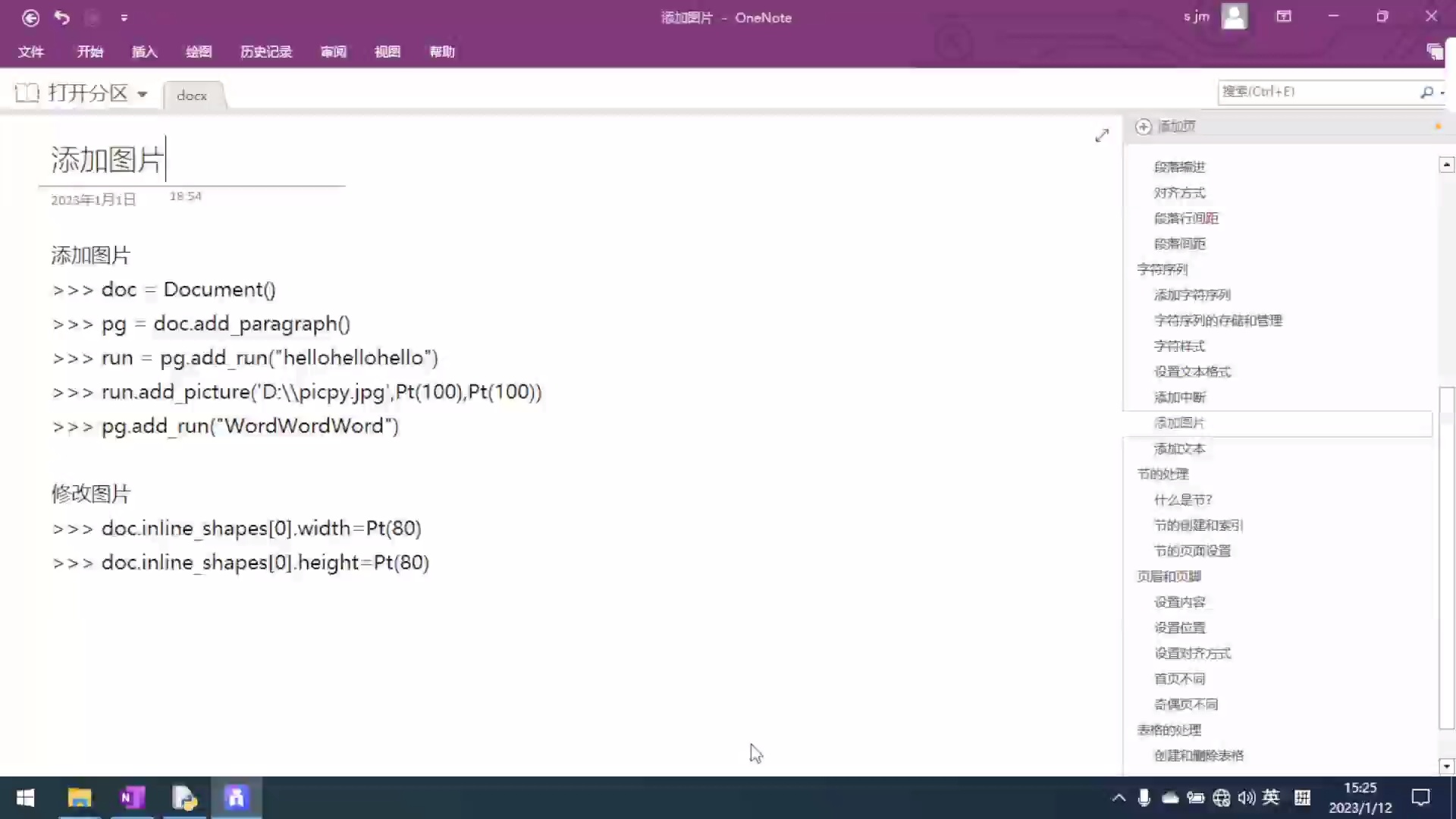This screenshot has width=1456, height=819.
Task: Switch input language via 英 indicator
Action: click(1271, 797)
